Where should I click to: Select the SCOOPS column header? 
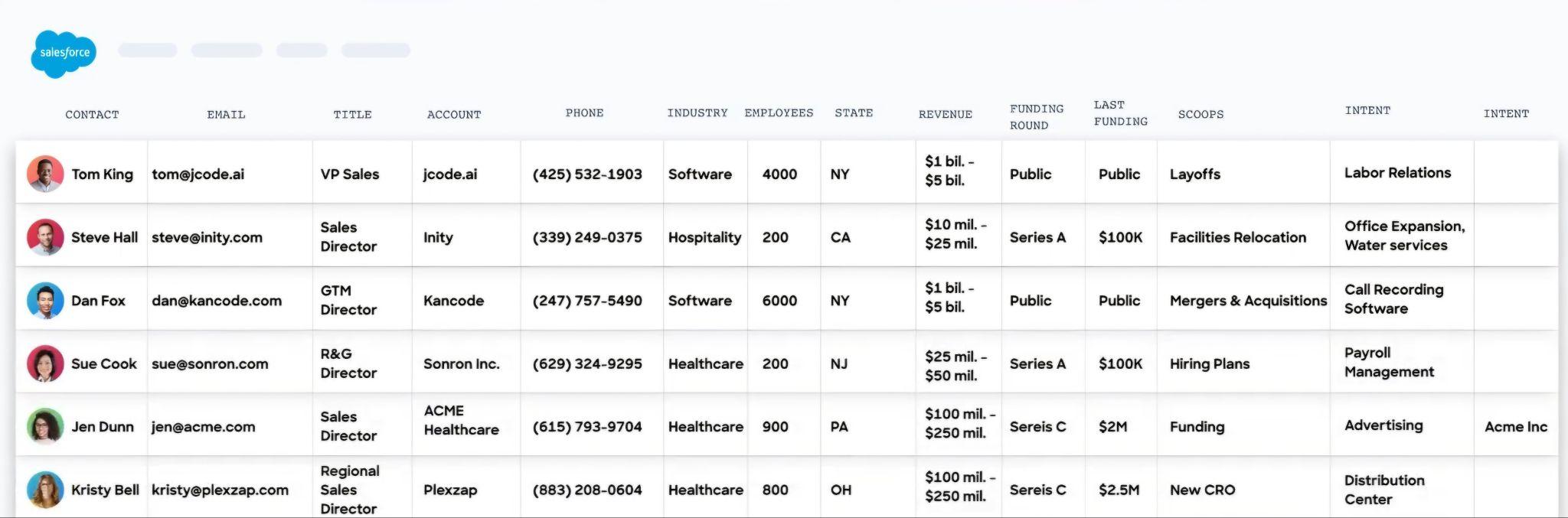tap(1200, 115)
